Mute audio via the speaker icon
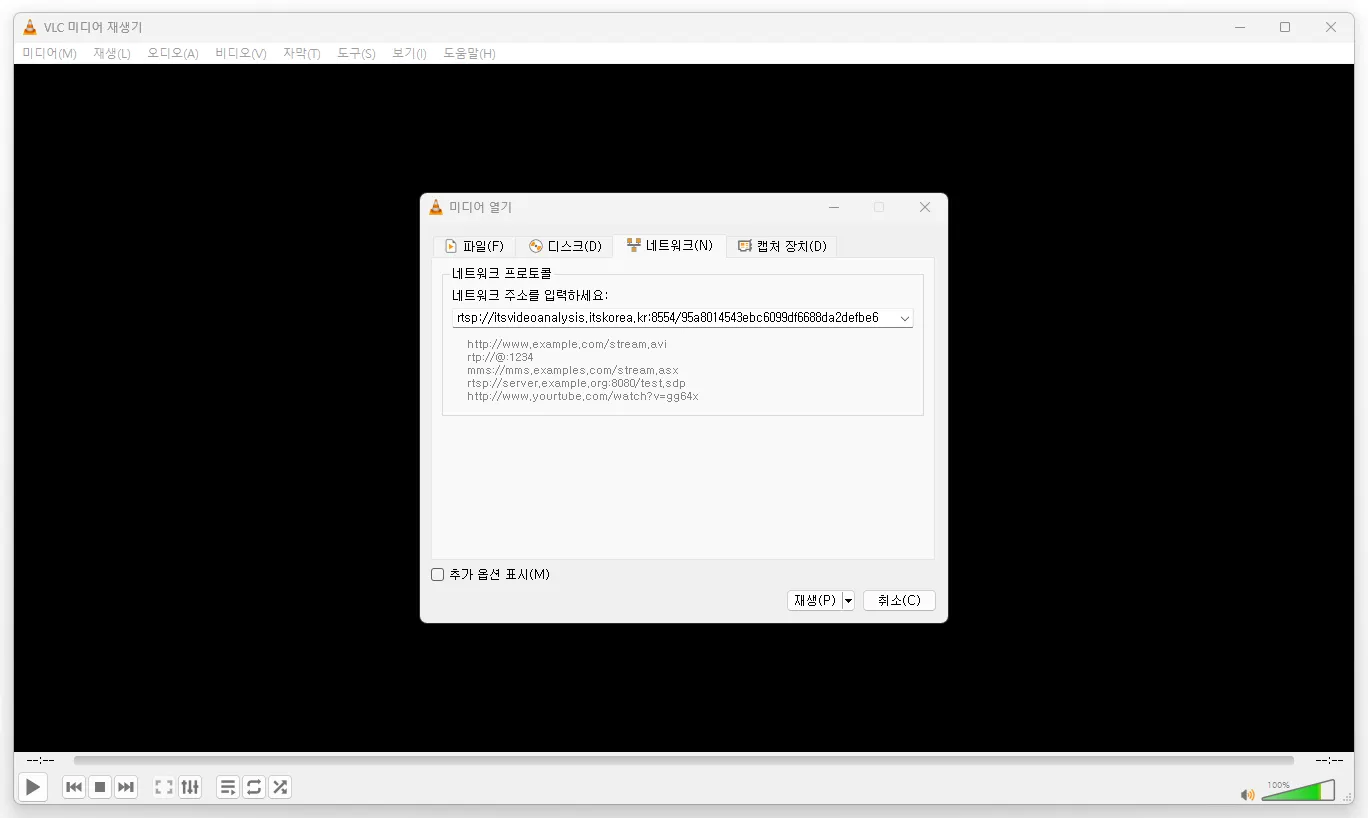This screenshot has height=818, width=1368. pos(1247,795)
